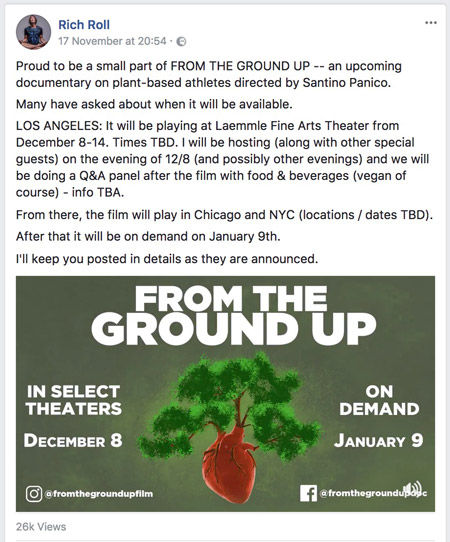The width and height of the screenshot is (450, 542).
Task: Click the @fromthegroundupfilm Instagram handle
Action: [x=99, y=494]
